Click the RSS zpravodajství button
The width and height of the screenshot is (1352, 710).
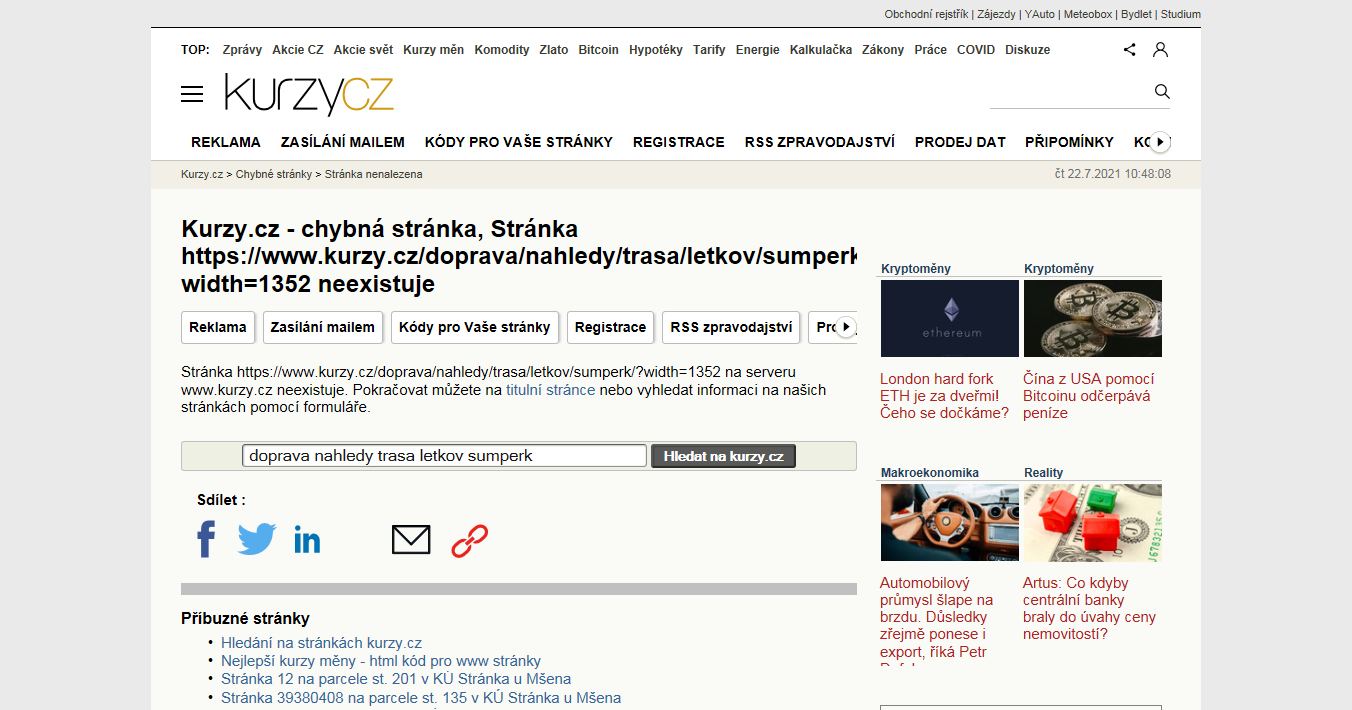click(x=731, y=327)
